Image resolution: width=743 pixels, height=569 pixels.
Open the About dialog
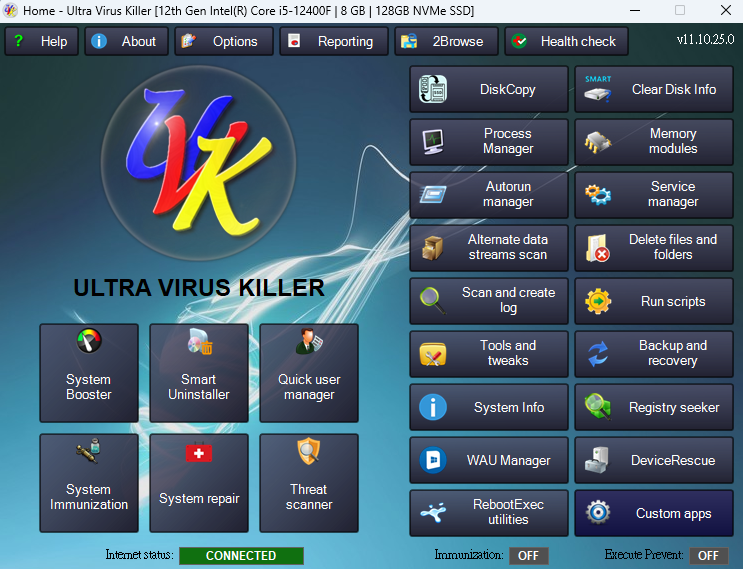click(127, 41)
